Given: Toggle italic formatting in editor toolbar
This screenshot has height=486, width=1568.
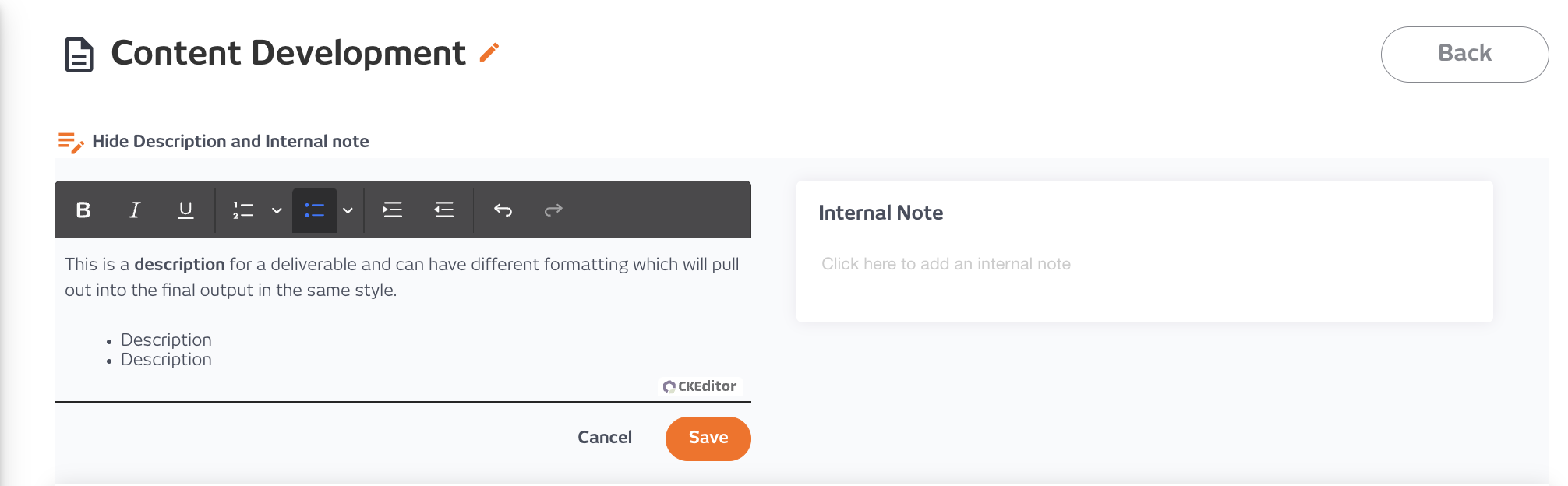Looking at the screenshot, I should click(134, 210).
